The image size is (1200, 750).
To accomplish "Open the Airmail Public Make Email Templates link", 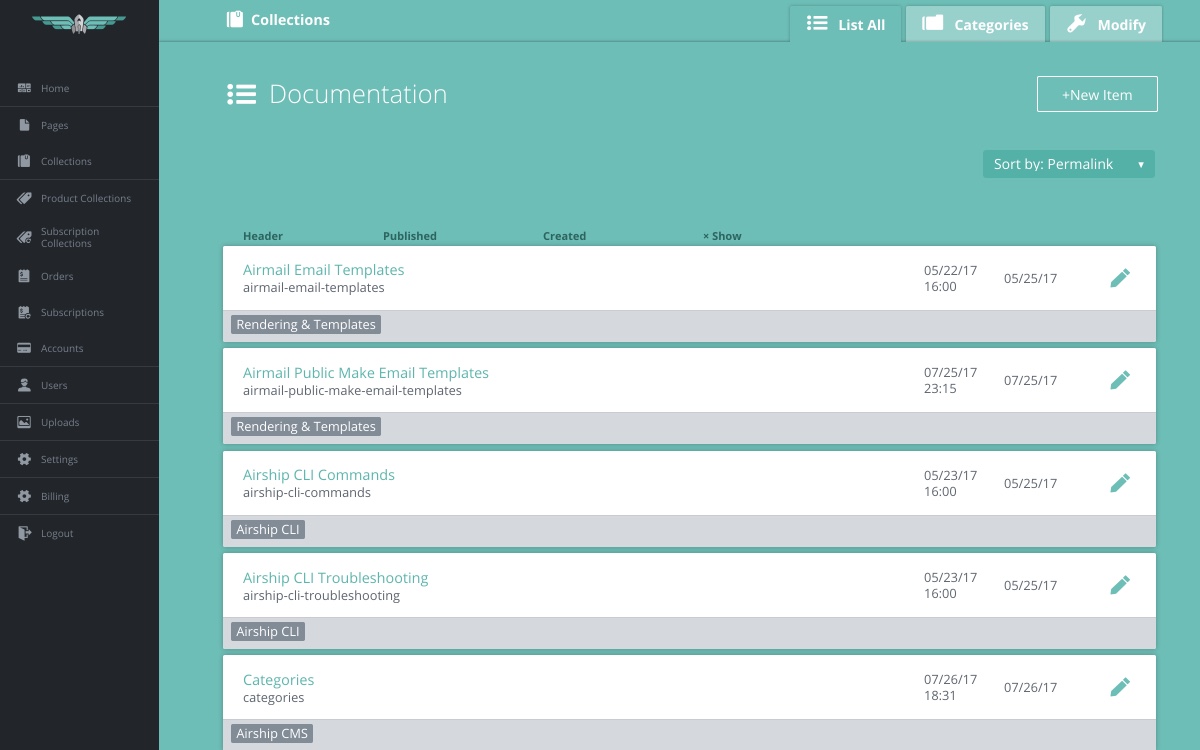I will (x=365, y=373).
